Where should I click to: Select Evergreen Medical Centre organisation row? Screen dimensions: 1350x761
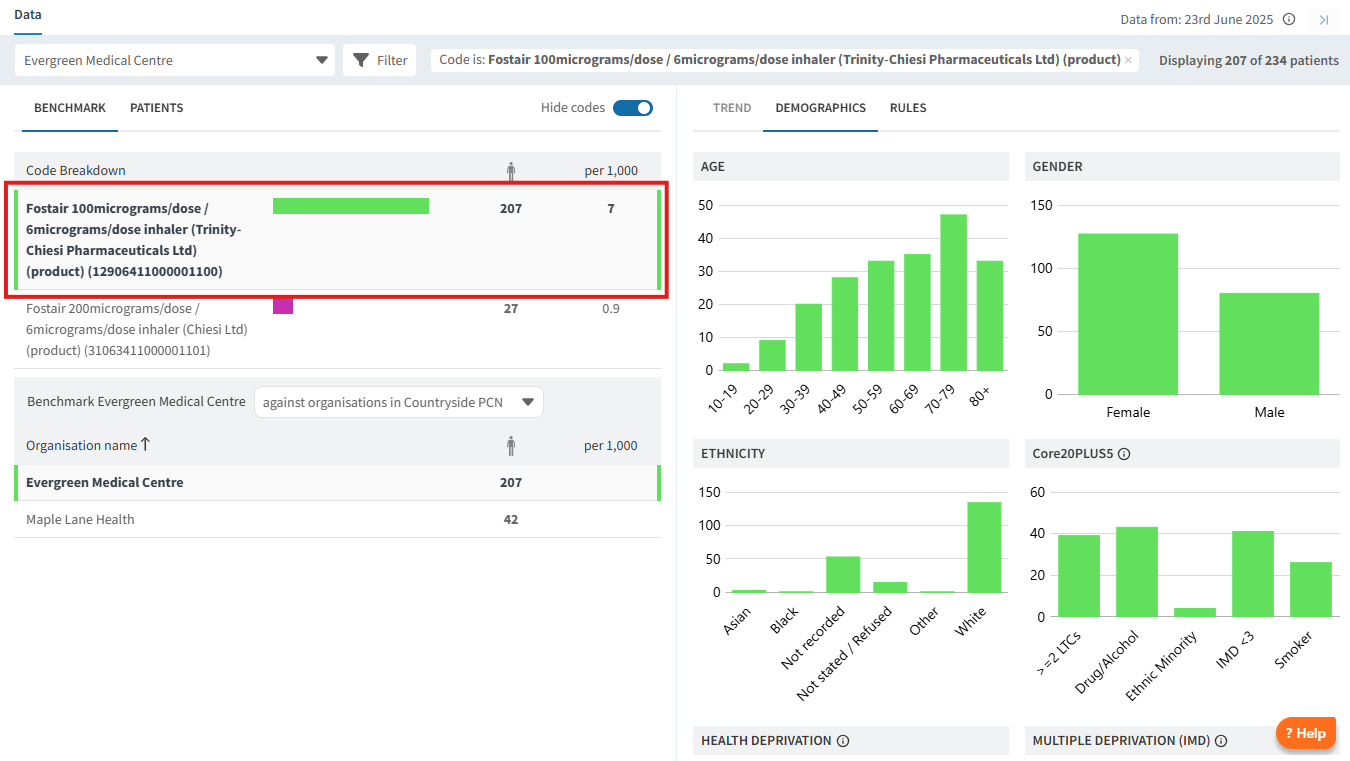pos(337,482)
